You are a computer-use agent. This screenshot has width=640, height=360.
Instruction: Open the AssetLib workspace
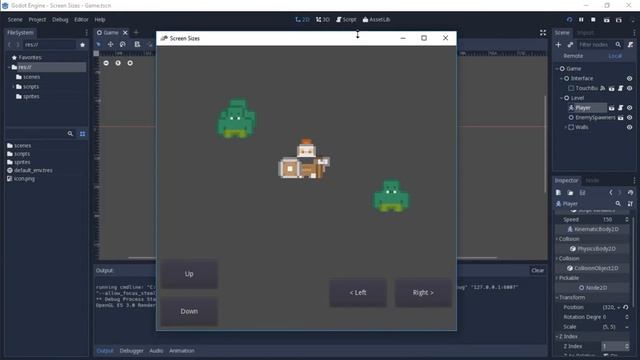376,20
